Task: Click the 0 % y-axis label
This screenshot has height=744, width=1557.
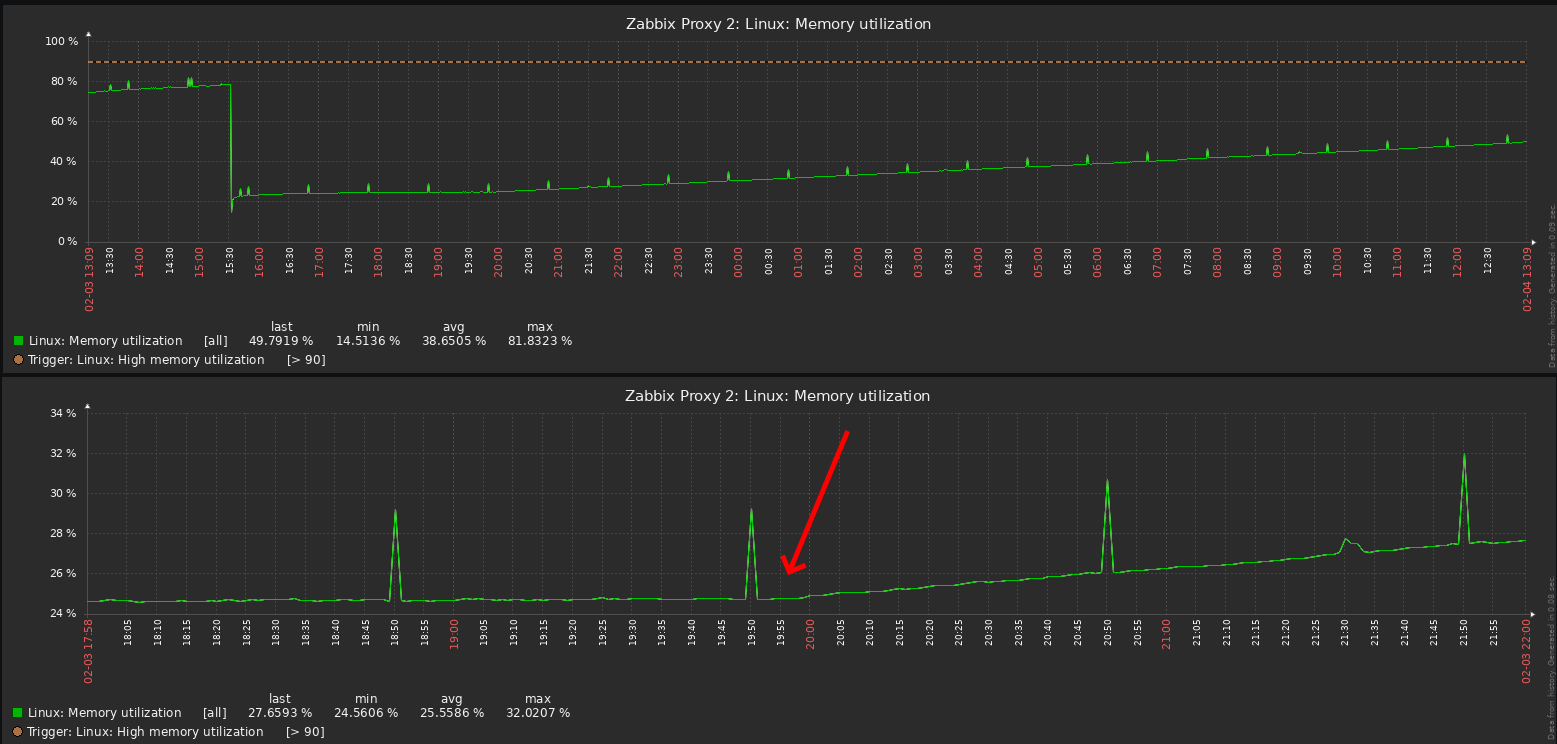Action: click(x=67, y=241)
